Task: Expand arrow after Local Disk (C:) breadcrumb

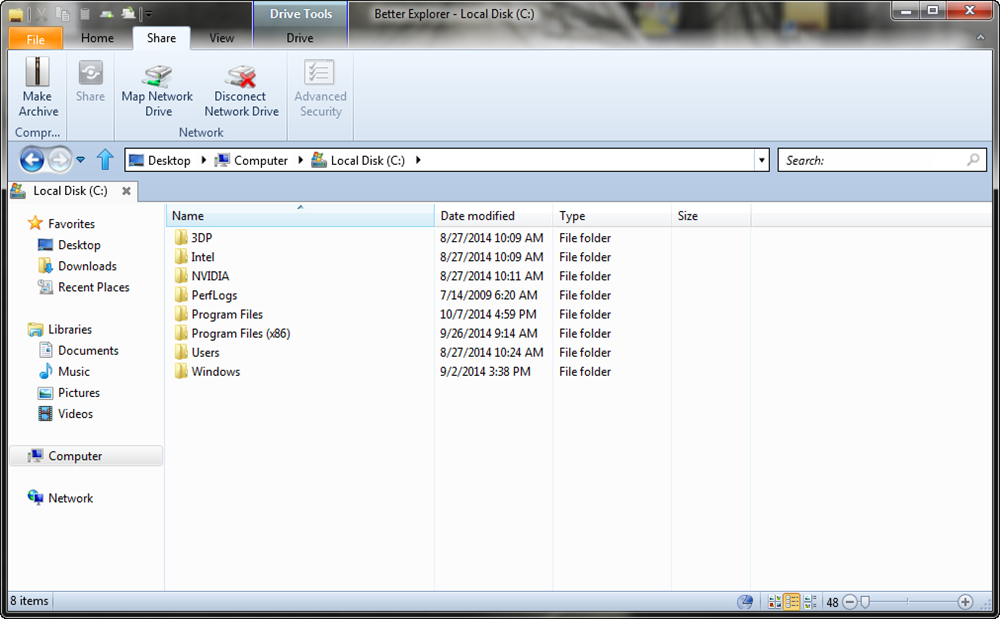Action: click(x=418, y=160)
